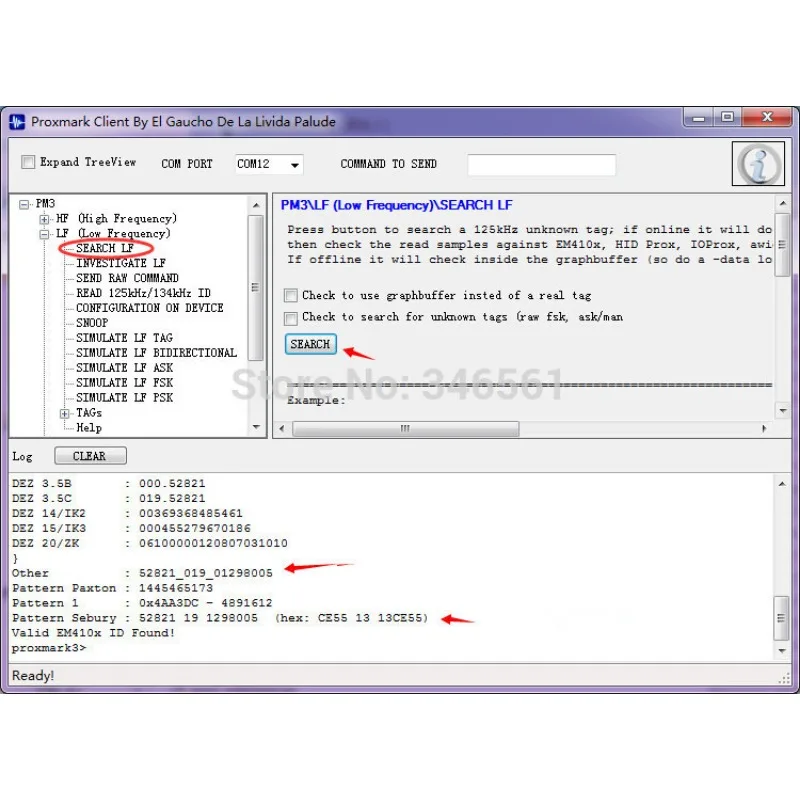
Task: Expand the TAGs tree node
Action: (64, 413)
